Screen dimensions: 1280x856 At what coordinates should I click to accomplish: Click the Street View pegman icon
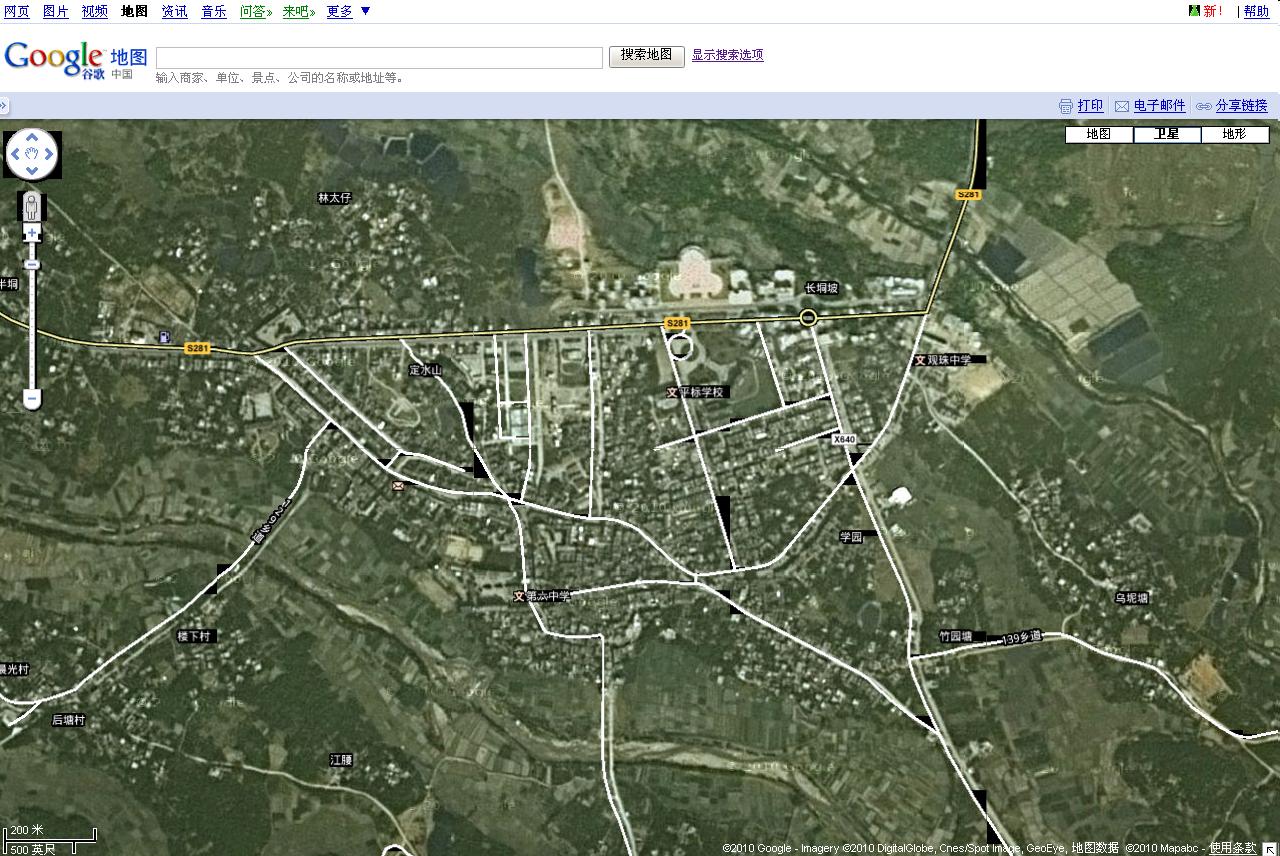pyautogui.click(x=32, y=207)
